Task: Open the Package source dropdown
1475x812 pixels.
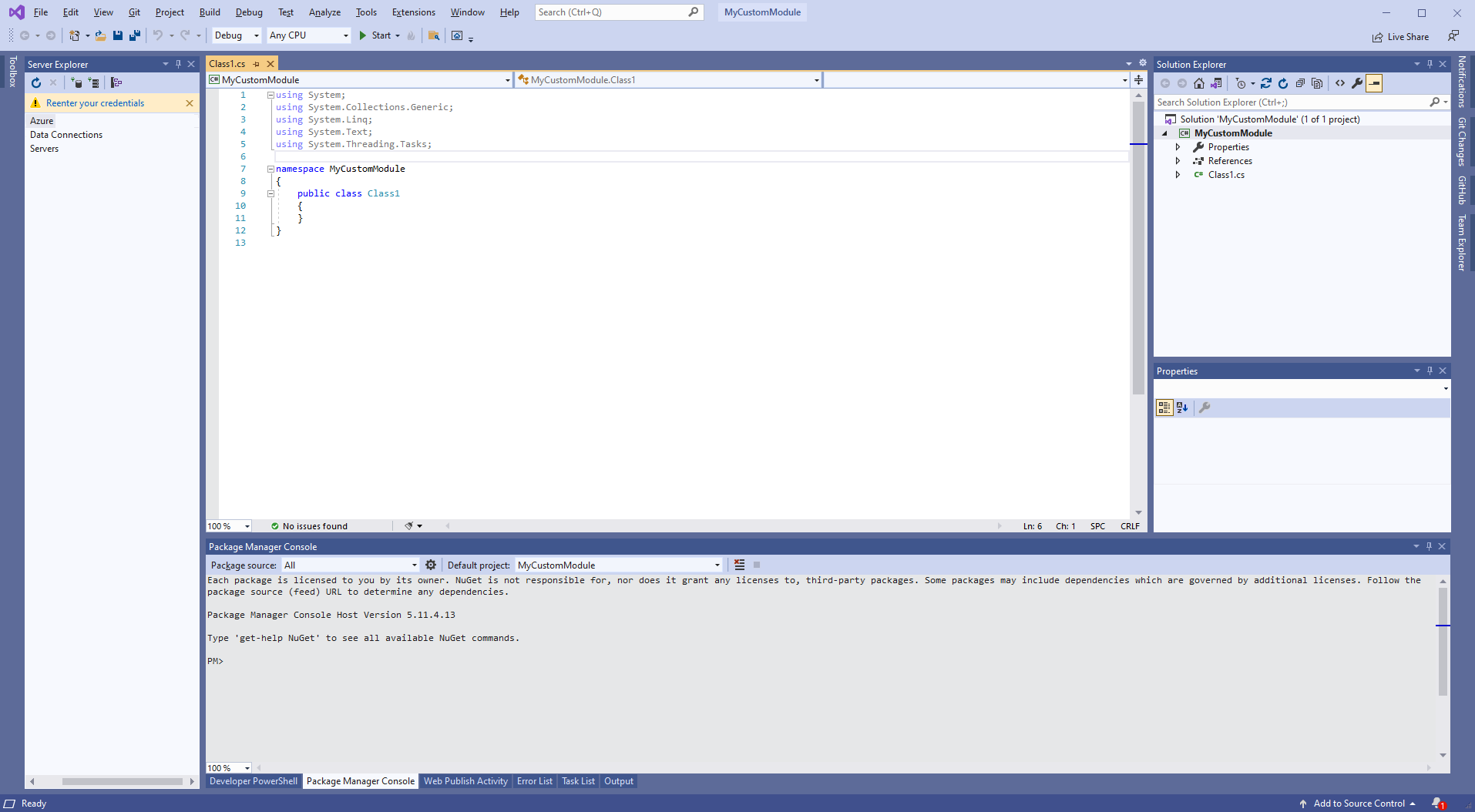Action: (x=350, y=565)
